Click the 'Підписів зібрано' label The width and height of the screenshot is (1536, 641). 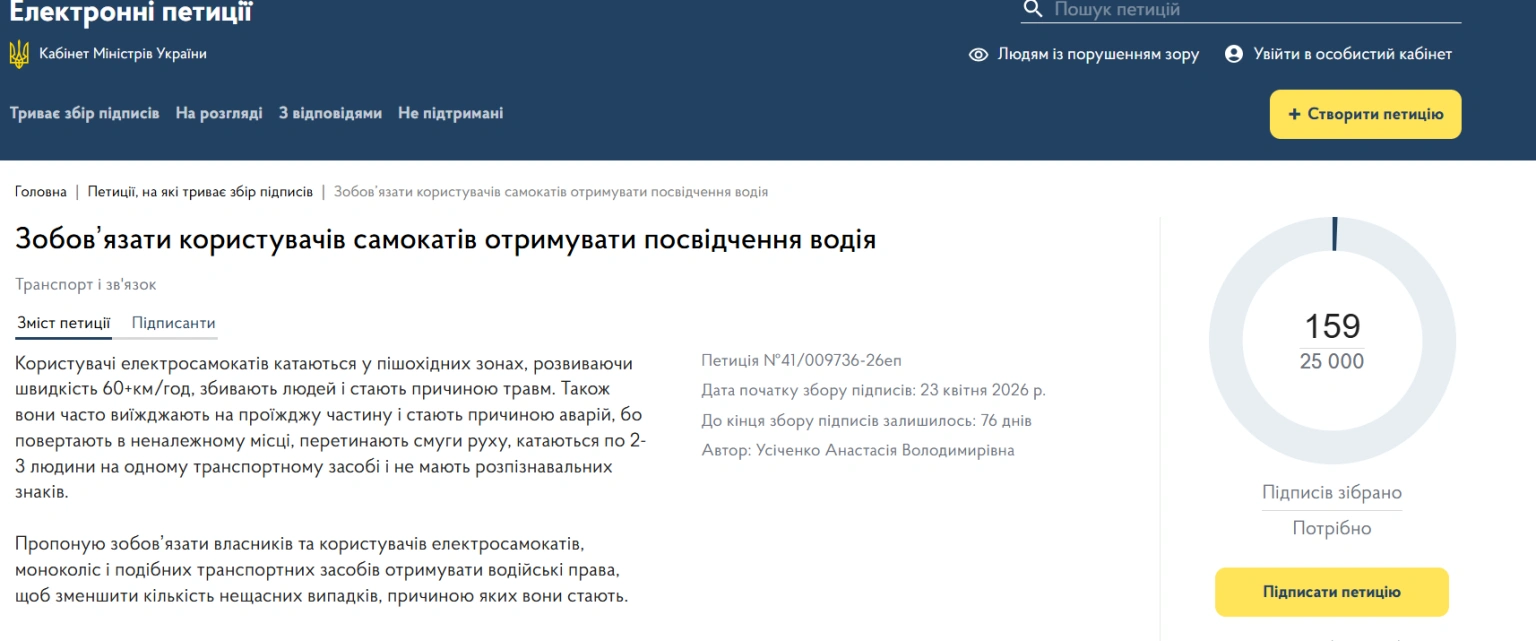point(1332,493)
